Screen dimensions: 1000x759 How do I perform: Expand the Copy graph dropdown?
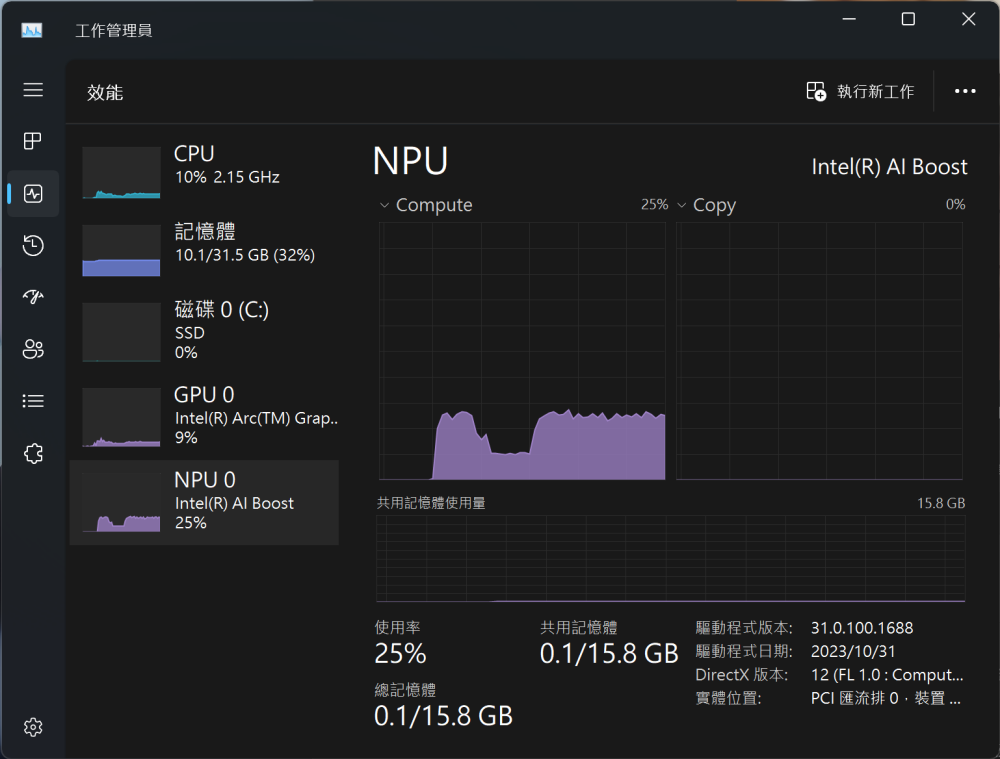coord(682,205)
